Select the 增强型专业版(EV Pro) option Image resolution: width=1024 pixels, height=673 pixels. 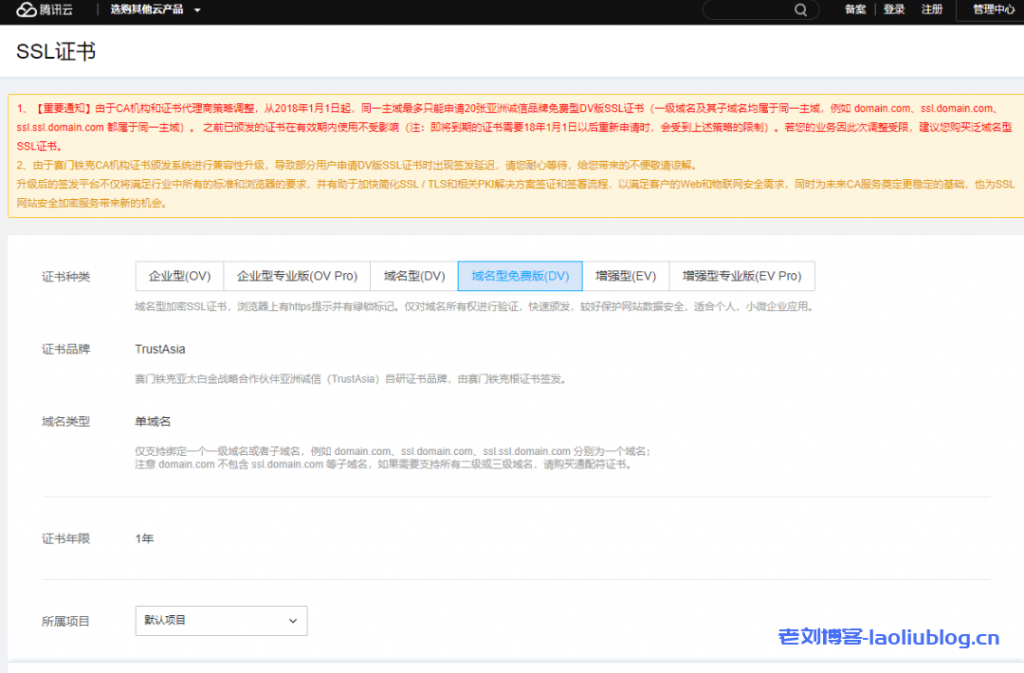741,276
